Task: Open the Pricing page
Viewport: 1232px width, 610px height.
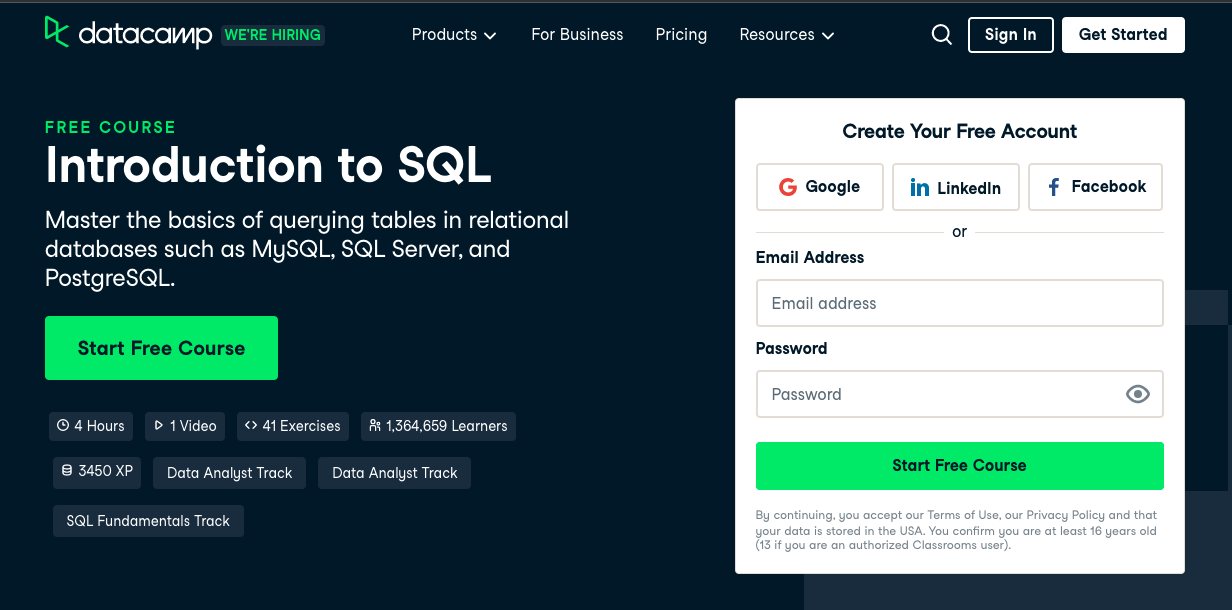Action: pos(681,35)
